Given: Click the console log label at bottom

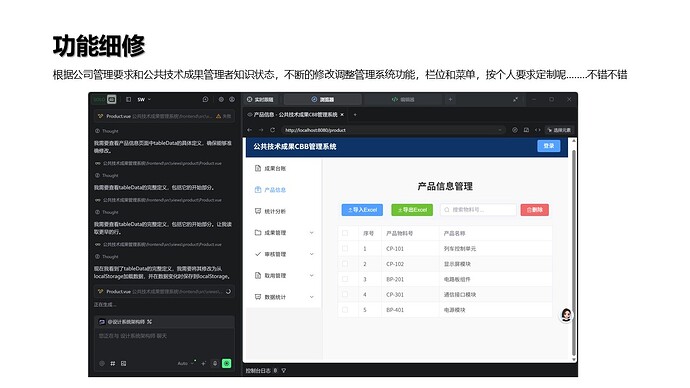Looking at the screenshot, I should [259, 370].
